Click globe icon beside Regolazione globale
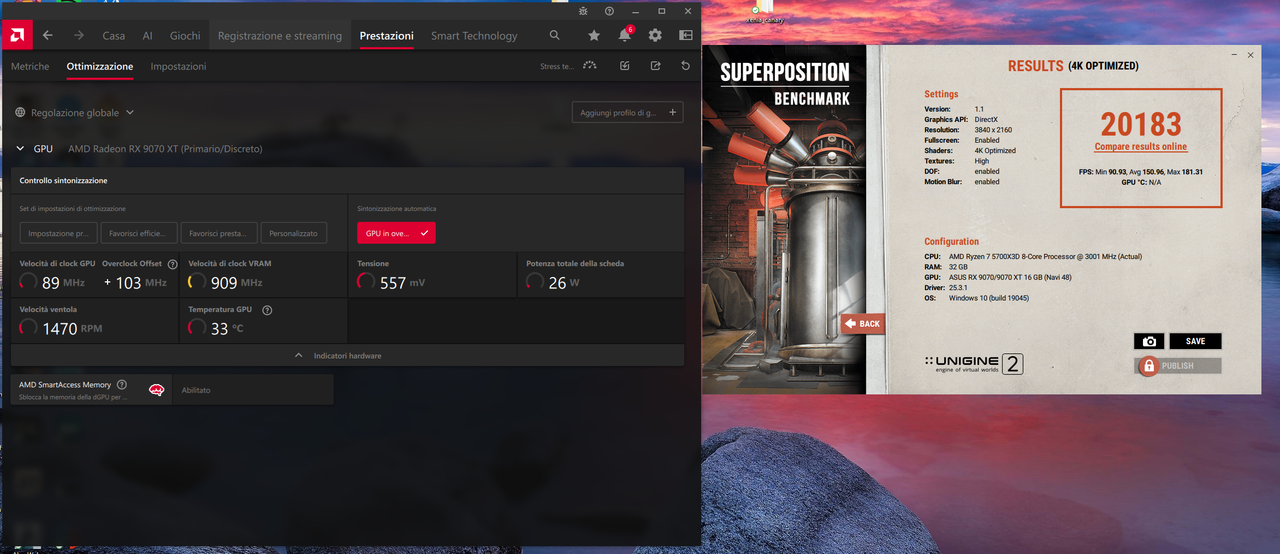This screenshot has height=554, width=1280. click(x=20, y=113)
